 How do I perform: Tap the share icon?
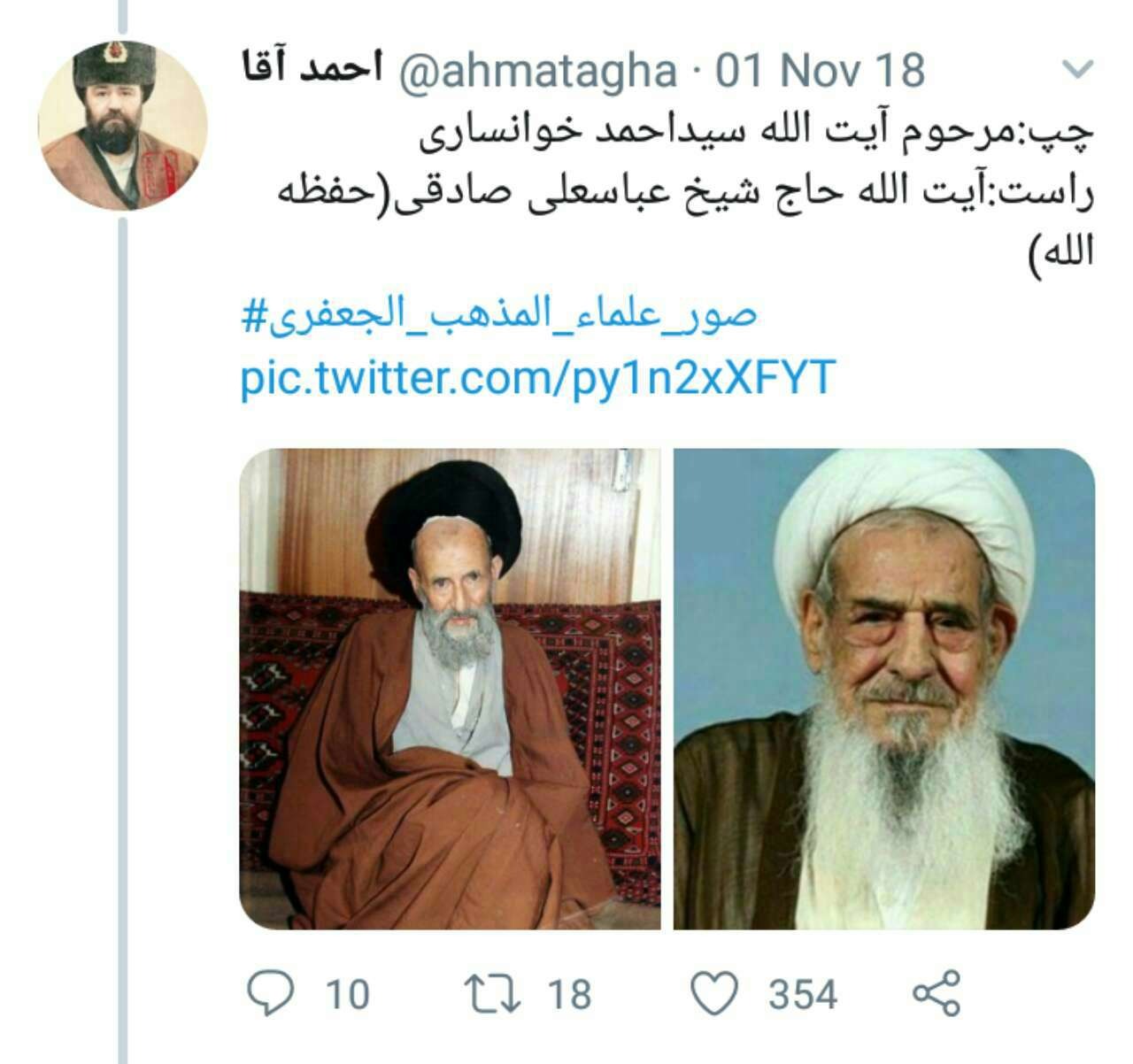pyautogui.click(x=936, y=992)
